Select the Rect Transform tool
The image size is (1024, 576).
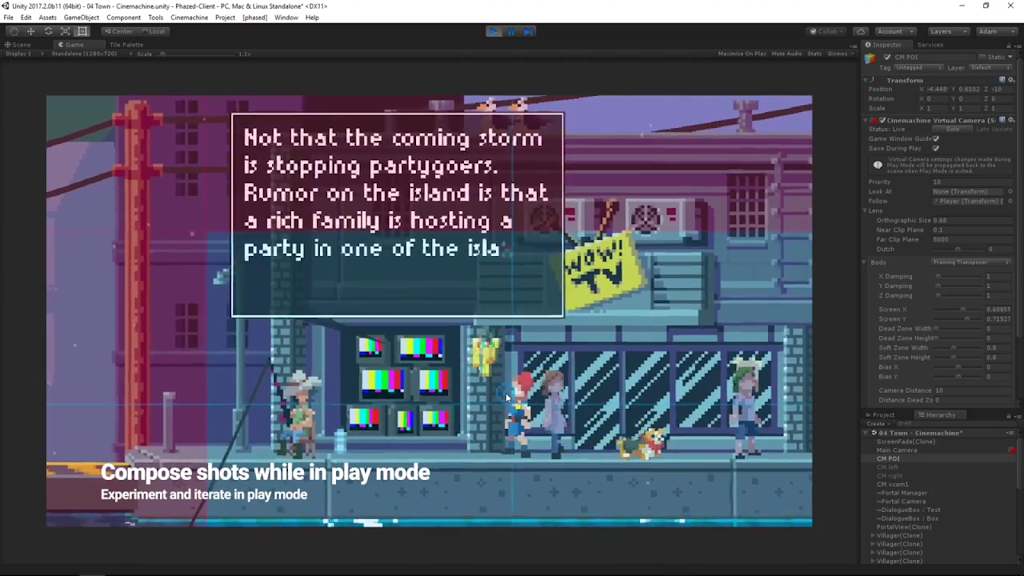point(82,31)
